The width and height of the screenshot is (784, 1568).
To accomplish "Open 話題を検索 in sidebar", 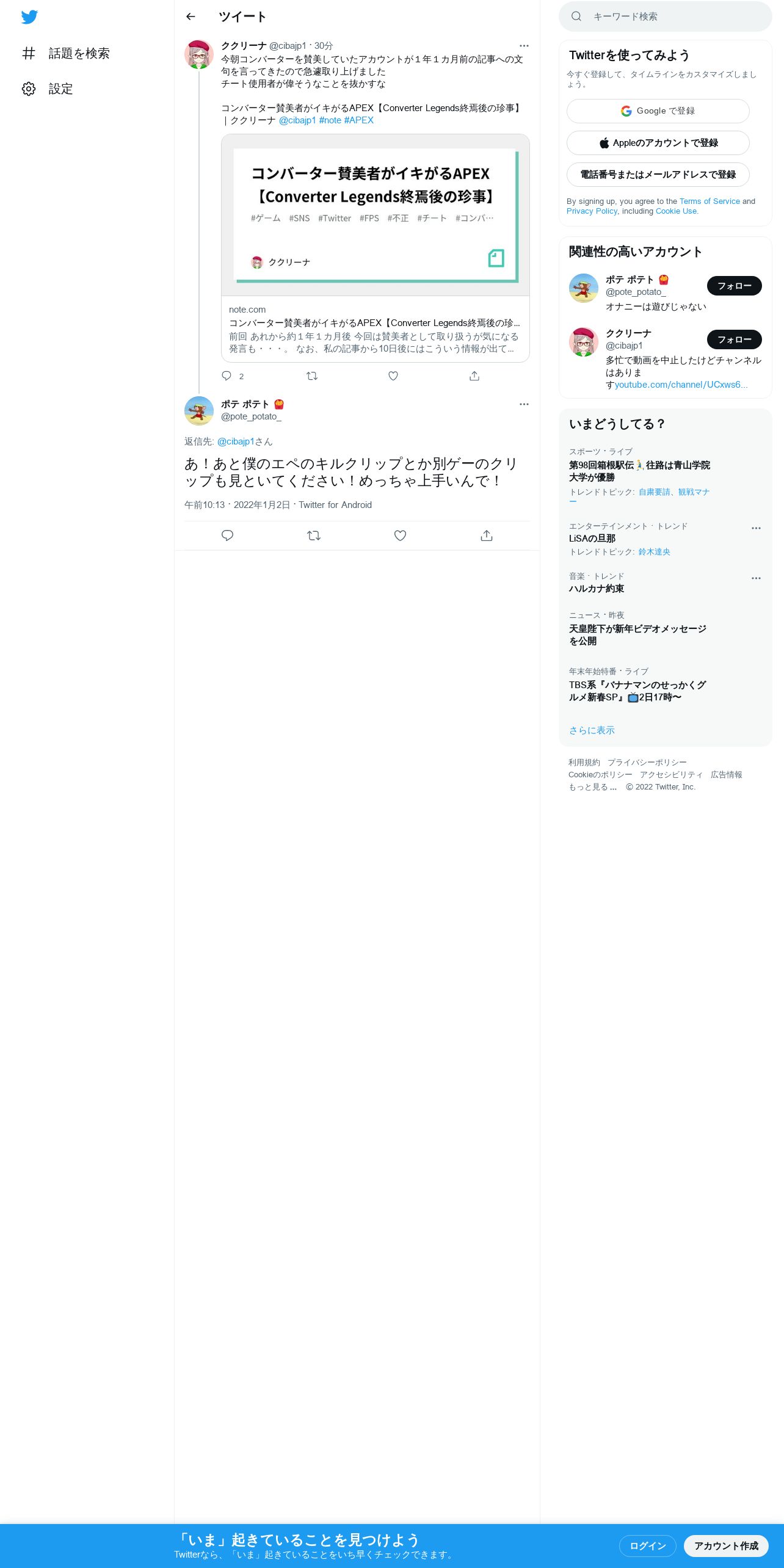I will (x=66, y=54).
